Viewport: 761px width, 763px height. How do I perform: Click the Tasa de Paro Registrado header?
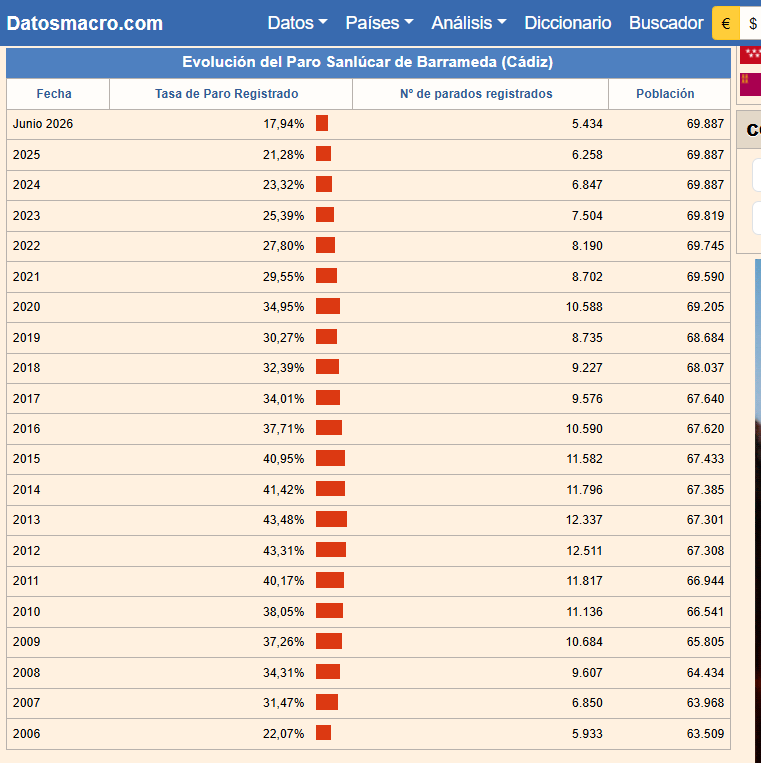(227, 93)
